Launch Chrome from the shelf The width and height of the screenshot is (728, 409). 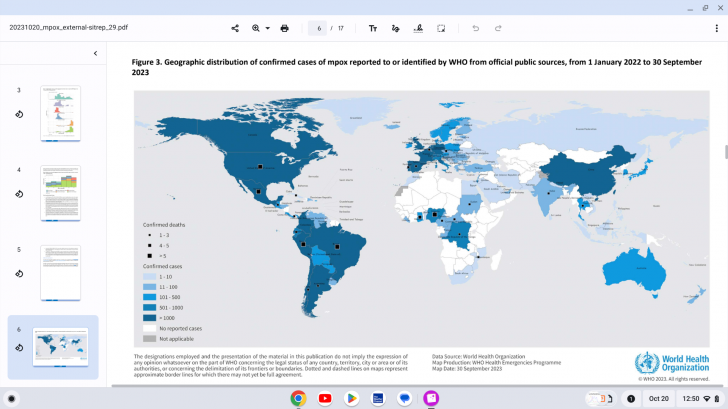pyautogui.click(x=298, y=398)
